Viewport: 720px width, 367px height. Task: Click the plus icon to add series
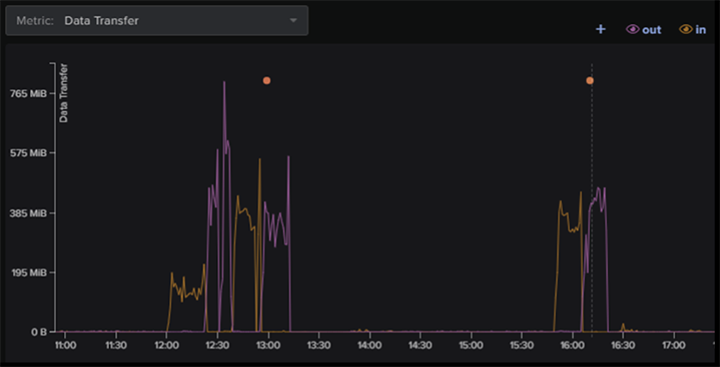tap(601, 29)
